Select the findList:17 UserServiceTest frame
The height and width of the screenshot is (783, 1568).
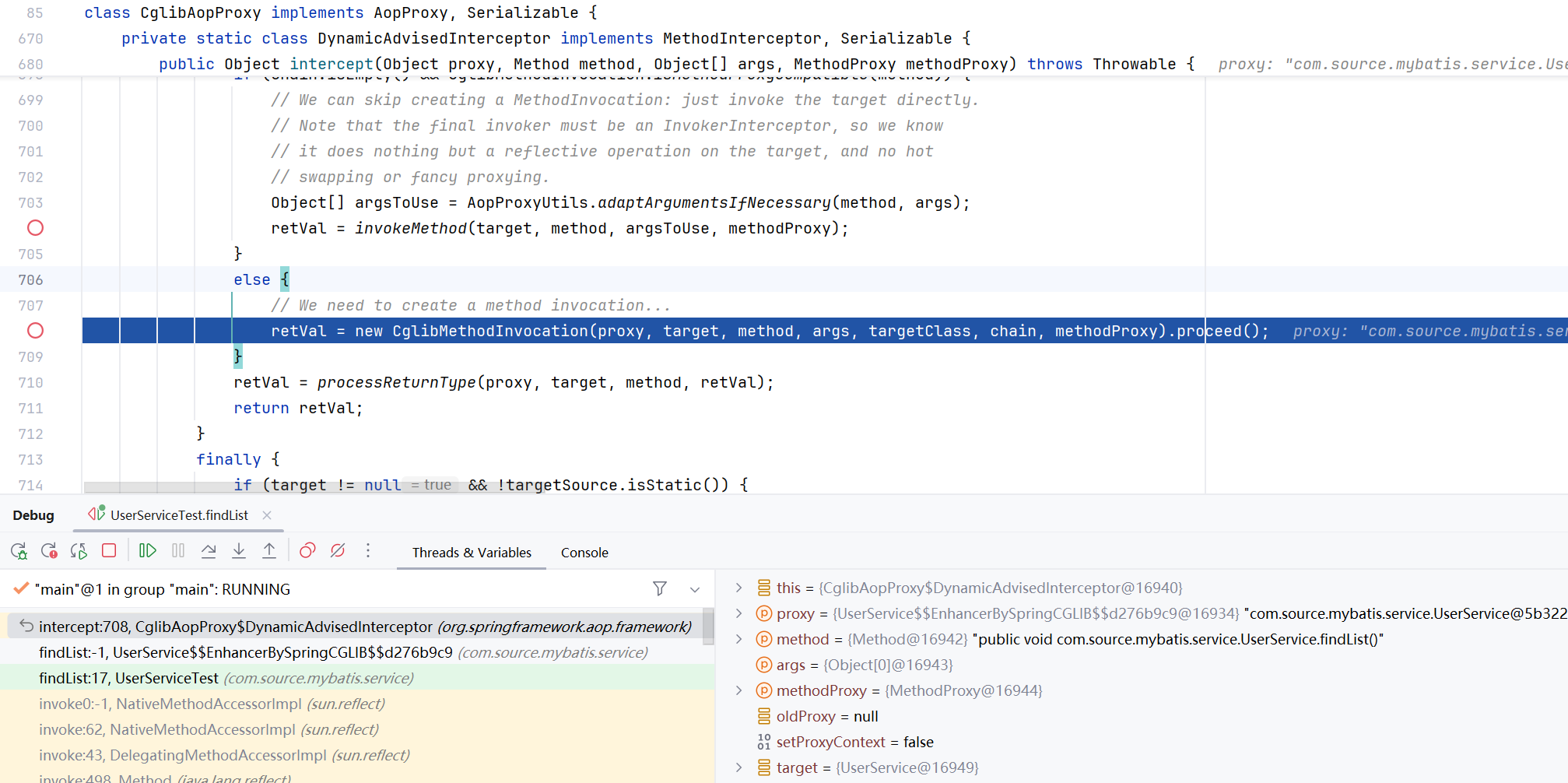[x=357, y=678]
